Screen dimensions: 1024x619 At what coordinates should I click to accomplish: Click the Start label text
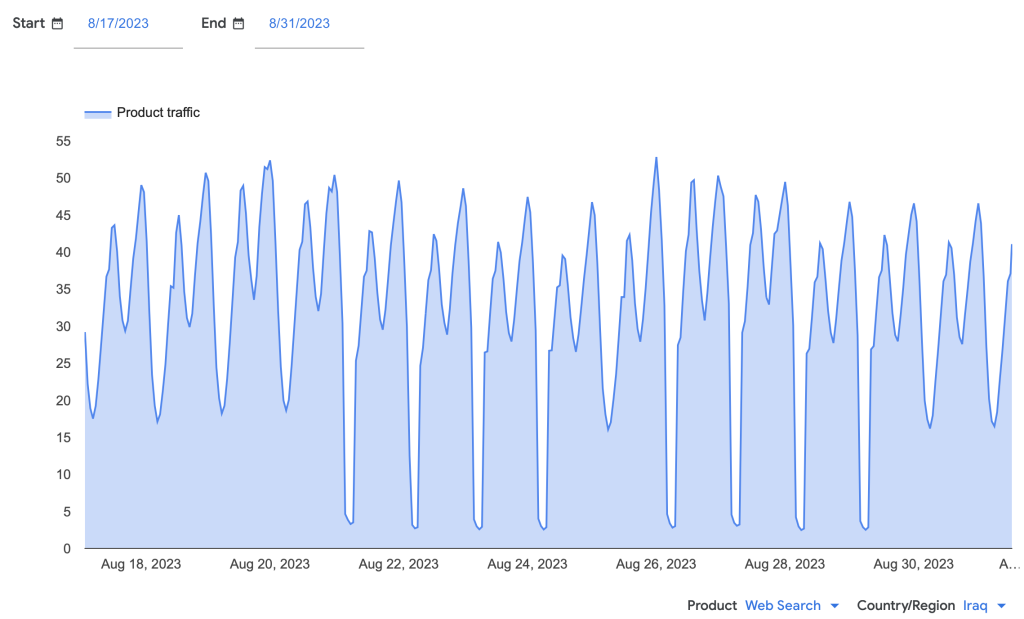(29, 23)
